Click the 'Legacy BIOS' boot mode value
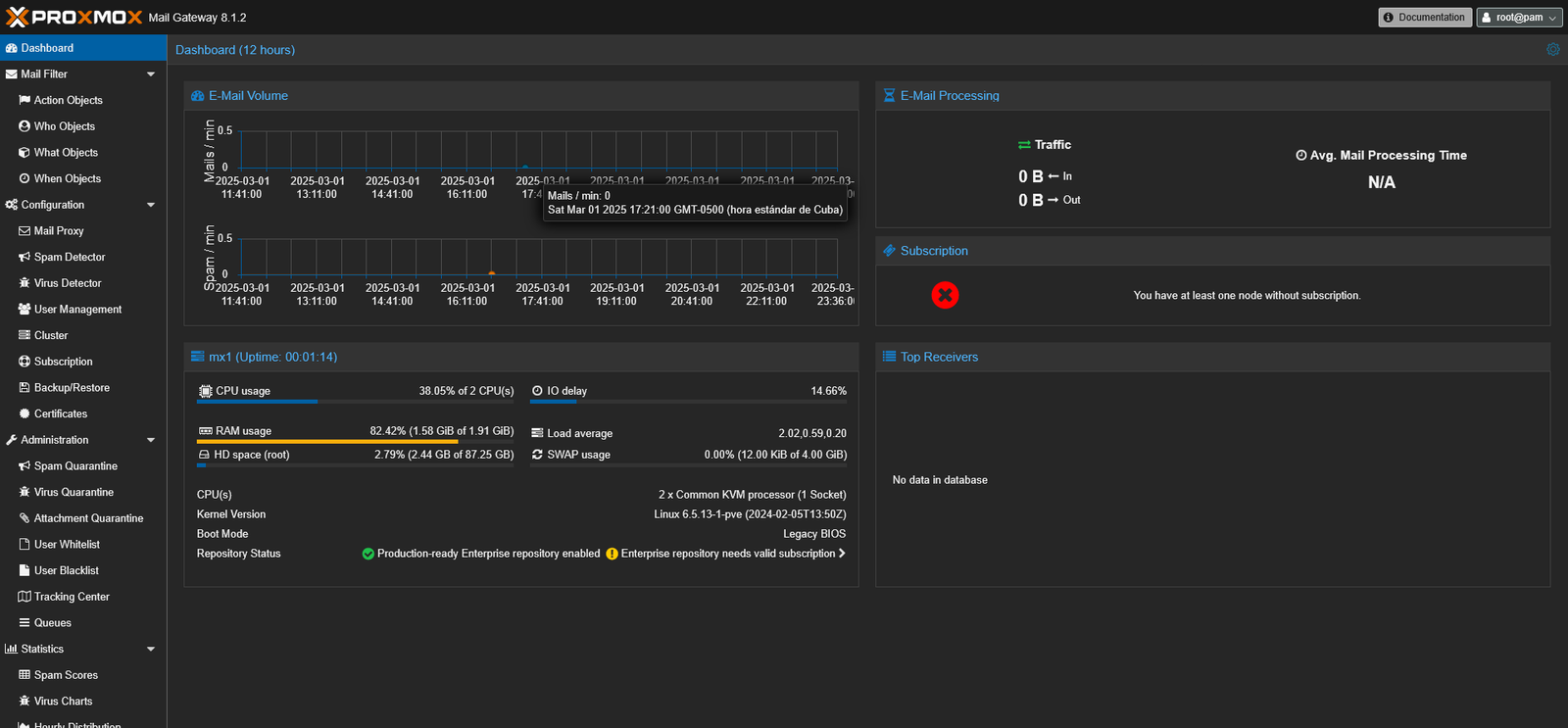Image resolution: width=1568 pixels, height=728 pixels. 814,534
